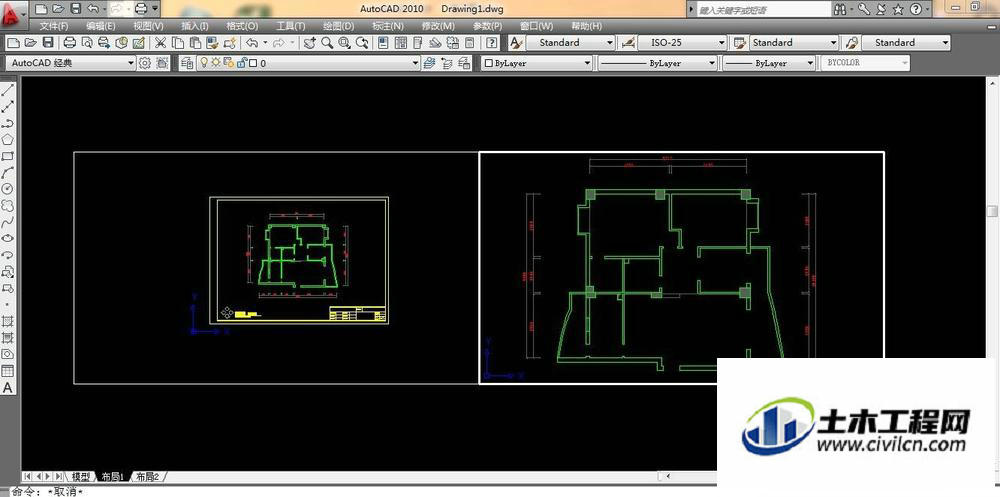Click the Cut icon in standard toolbar
Viewport: 1000px width, 497px height.
(161, 43)
